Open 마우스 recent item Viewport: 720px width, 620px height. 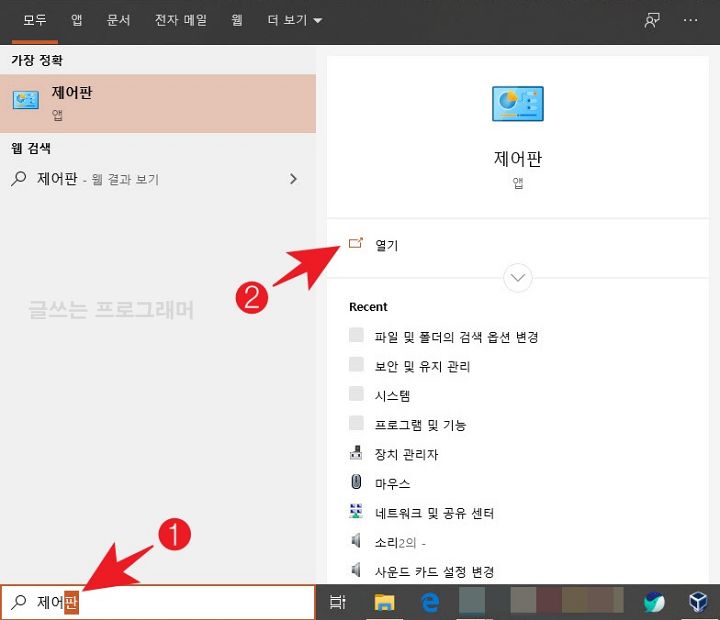[x=392, y=484]
